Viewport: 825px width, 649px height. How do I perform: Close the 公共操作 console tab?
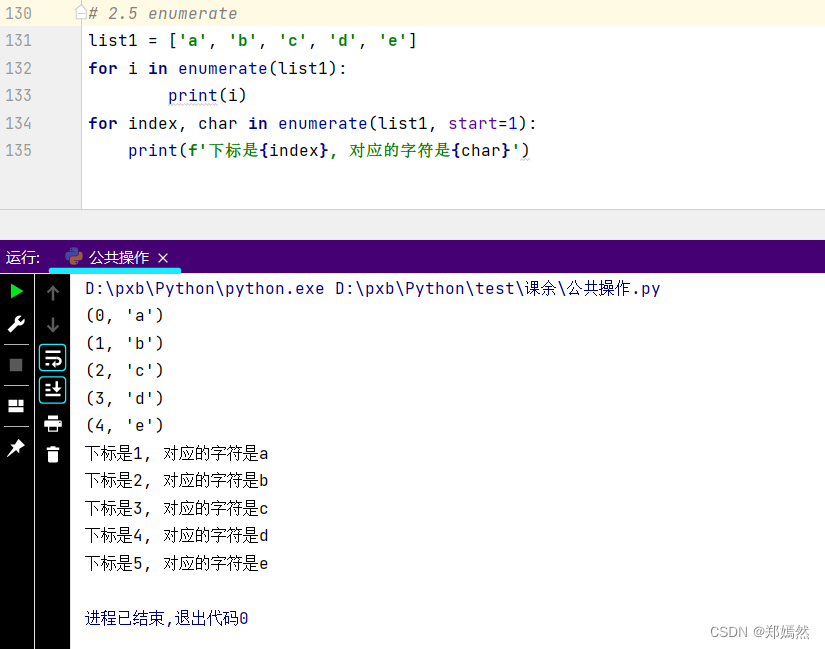tap(163, 257)
